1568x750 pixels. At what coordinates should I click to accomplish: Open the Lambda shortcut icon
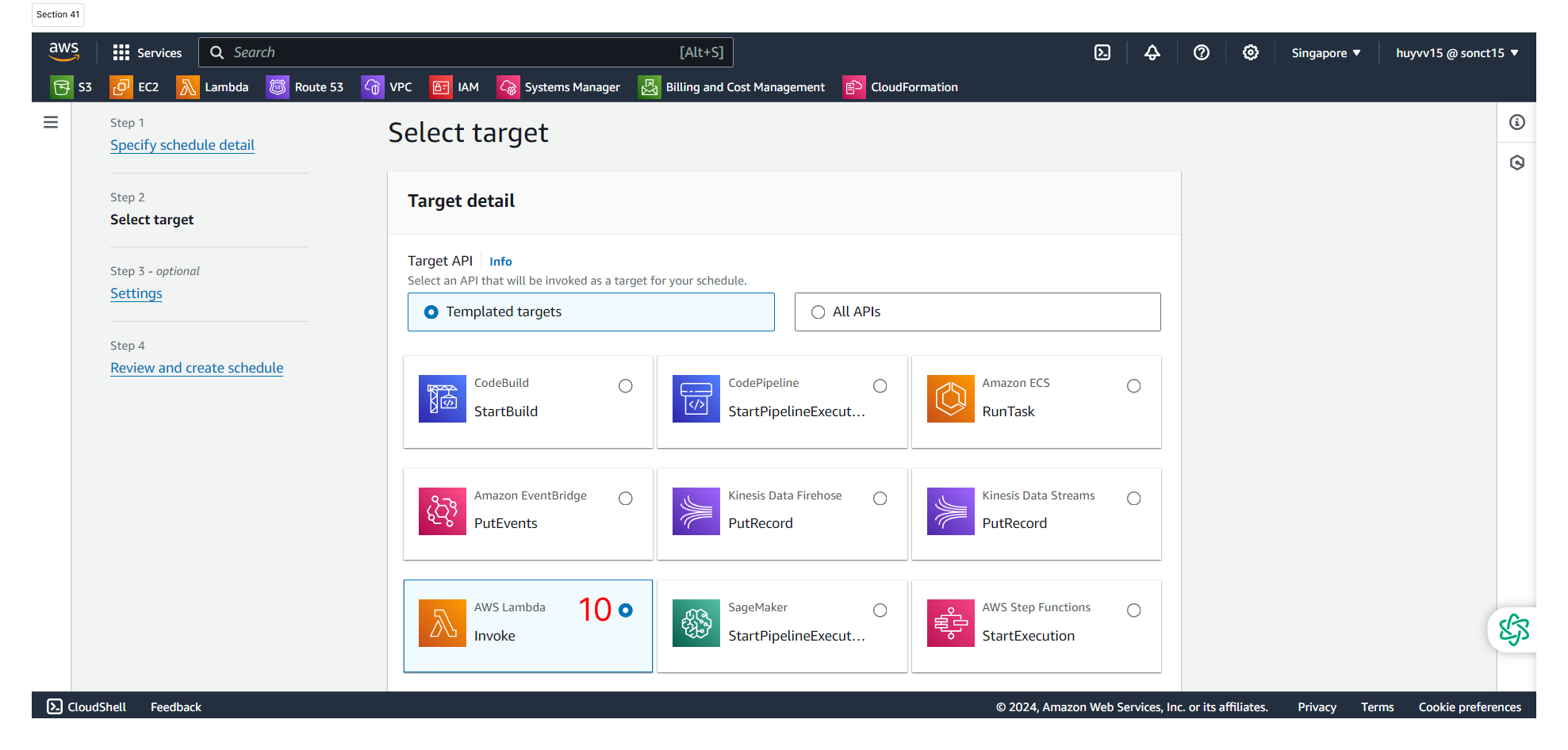click(187, 87)
